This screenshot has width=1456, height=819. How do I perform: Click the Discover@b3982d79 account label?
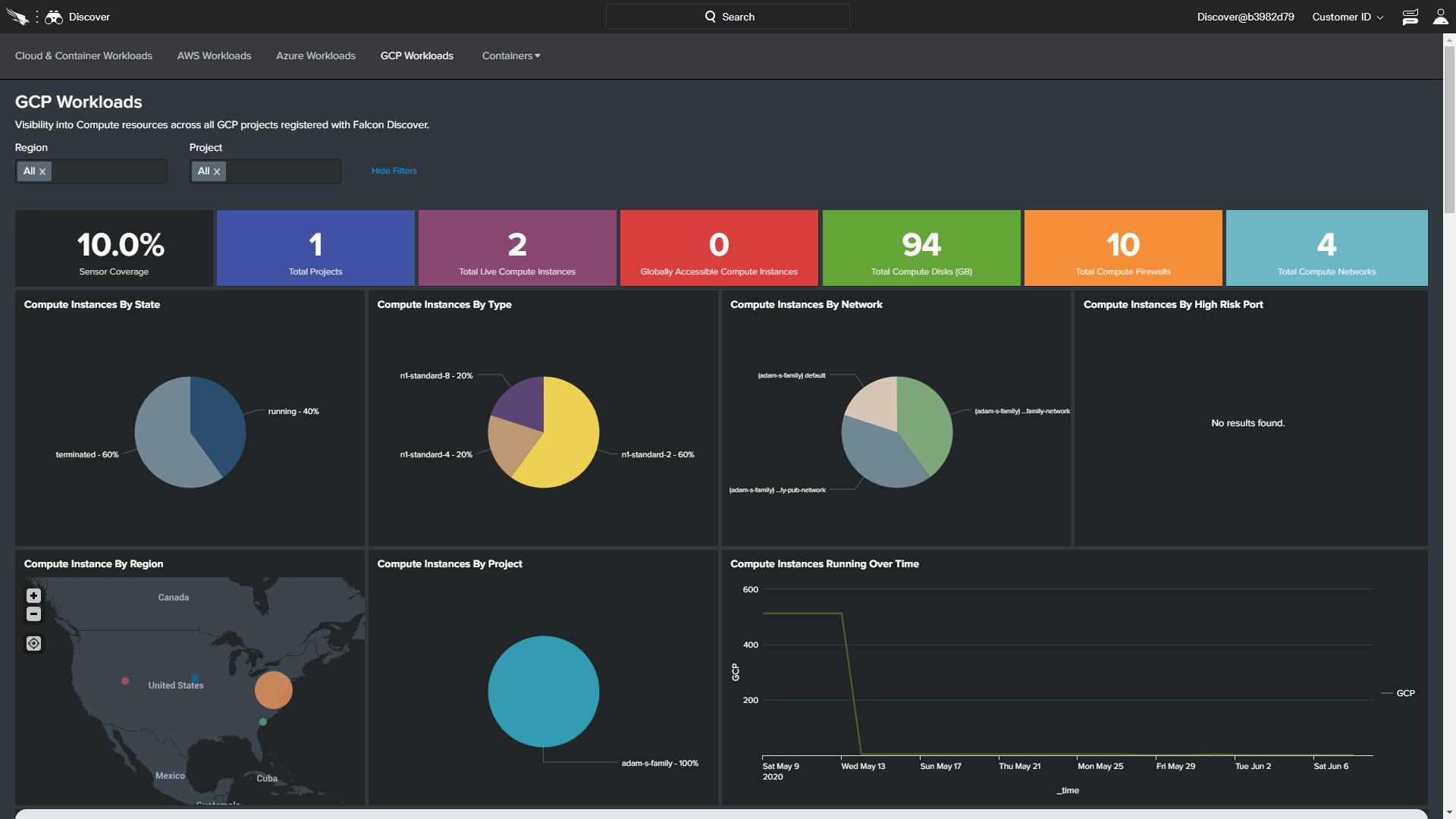point(1245,17)
